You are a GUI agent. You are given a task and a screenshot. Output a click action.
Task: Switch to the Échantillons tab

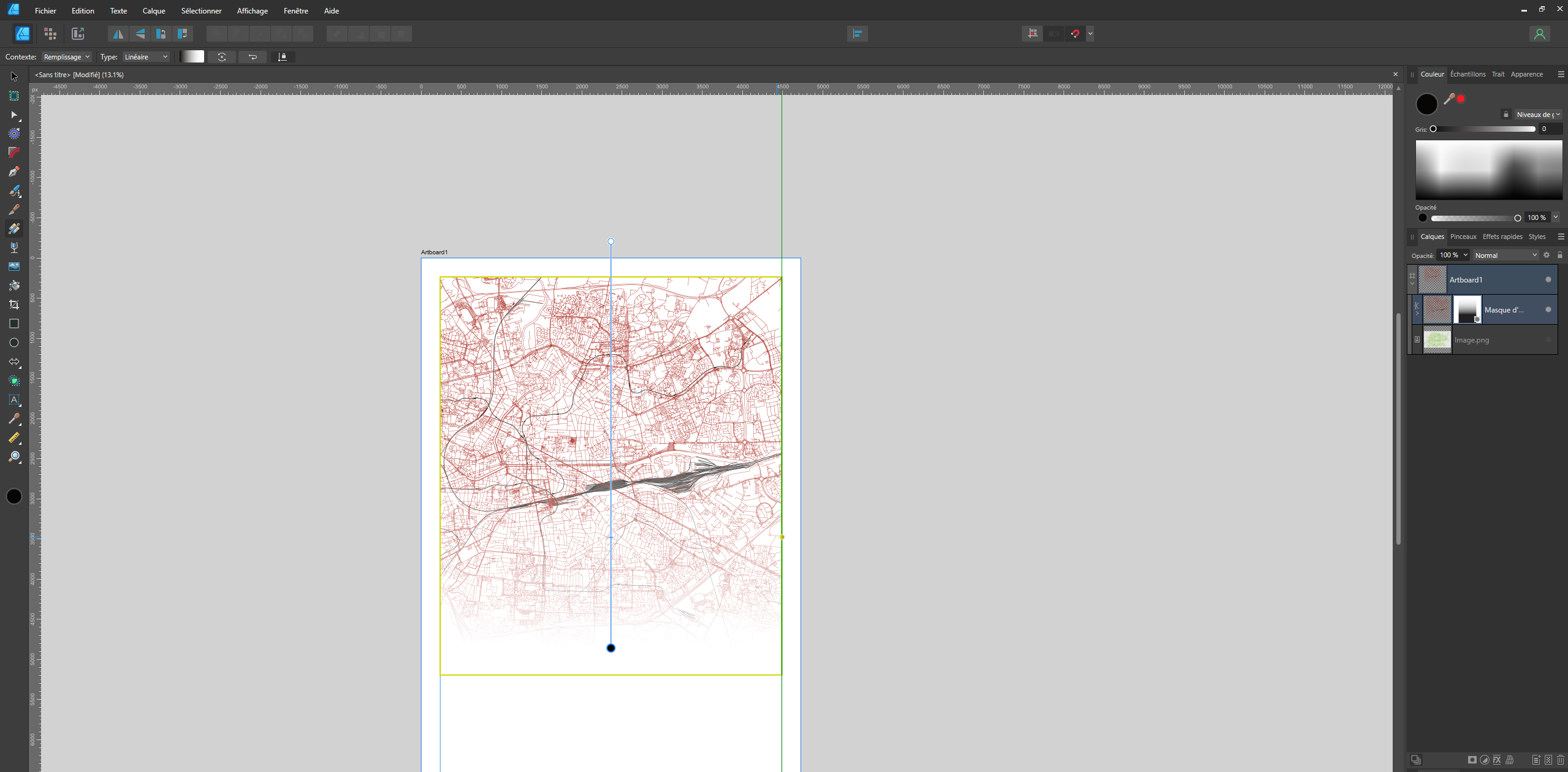(x=1467, y=74)
